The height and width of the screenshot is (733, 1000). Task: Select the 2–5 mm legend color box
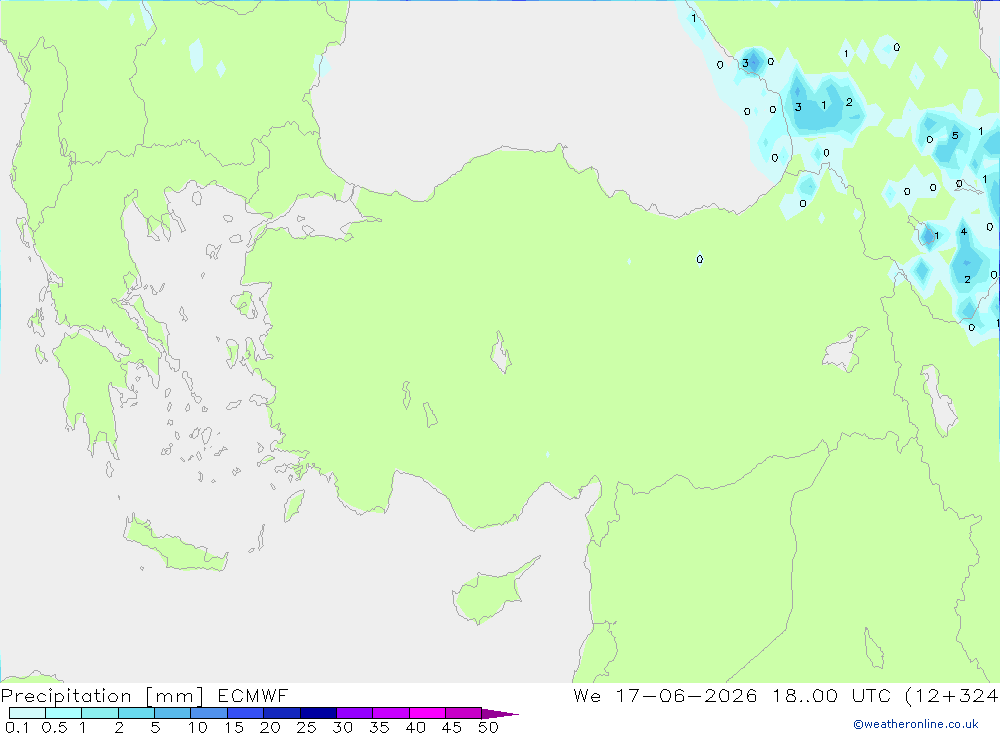(x=136, y=713)
